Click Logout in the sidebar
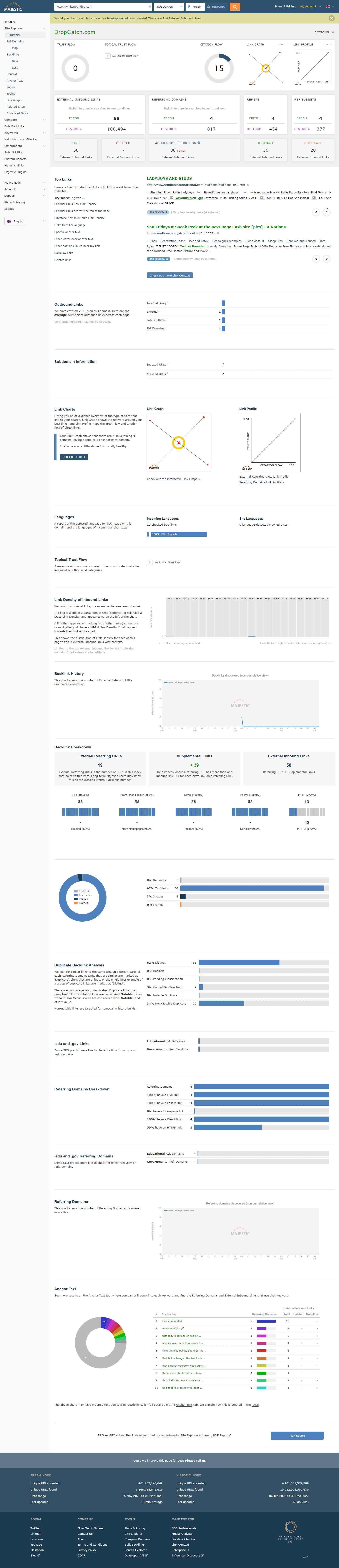This screenshot has width=339, height=1568. (9, 209)
